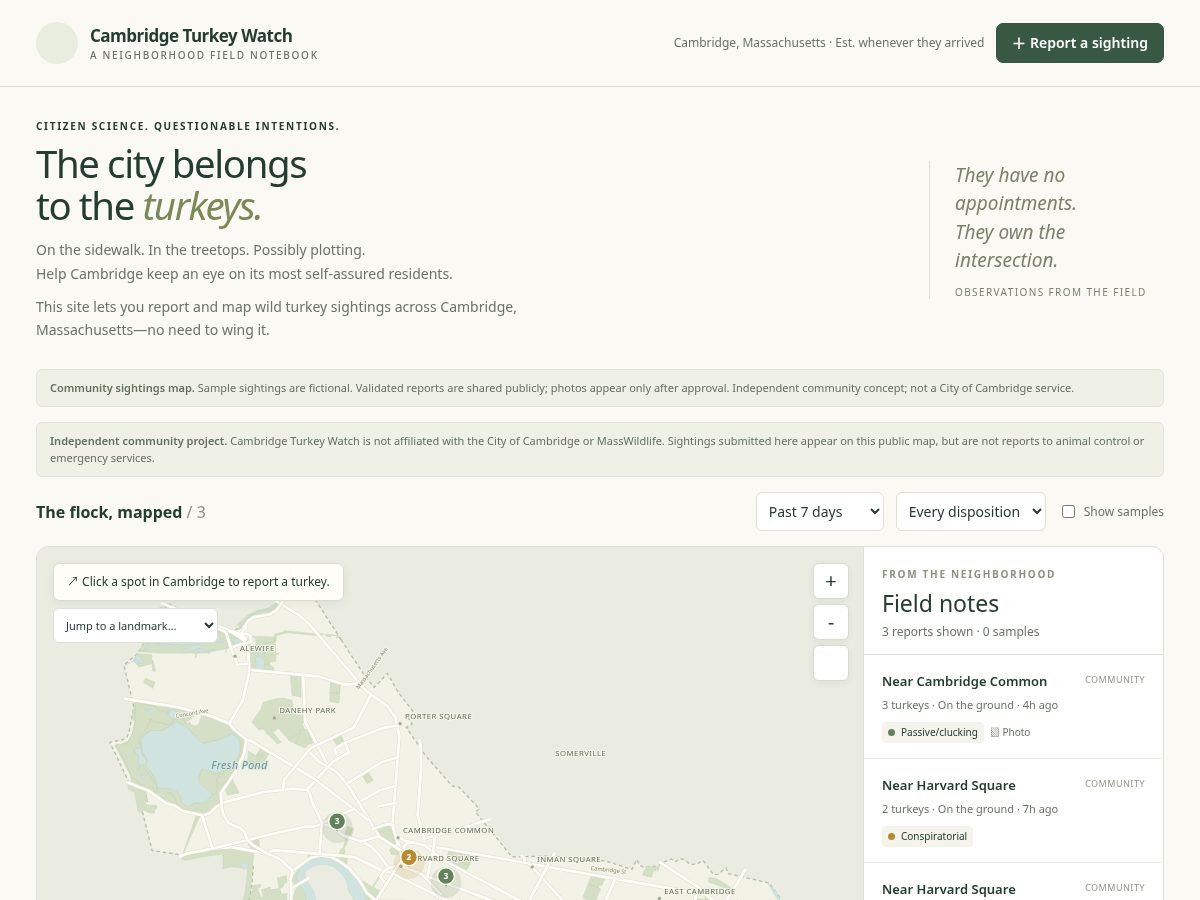Click 'Cambridge, Massachusetts · Est. whenever they arrived' text
This screenshot has width=1200, height=900.
pyautogui.click(x=829, y=43)
